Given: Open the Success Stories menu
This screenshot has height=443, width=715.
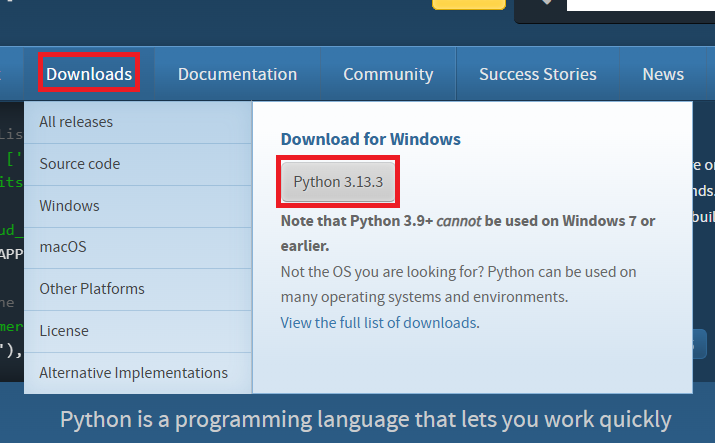Looking at the screenshot, I should [538, 74].
